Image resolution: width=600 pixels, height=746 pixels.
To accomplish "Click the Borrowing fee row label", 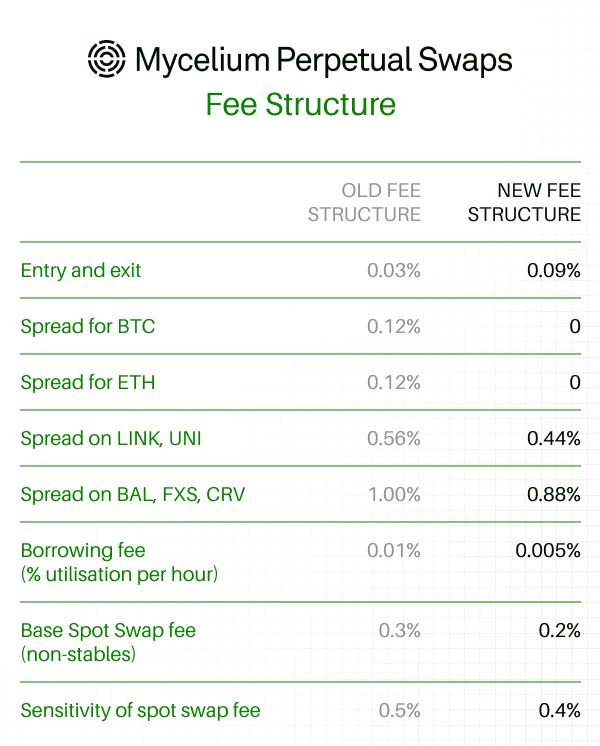I will click(119, 562).
